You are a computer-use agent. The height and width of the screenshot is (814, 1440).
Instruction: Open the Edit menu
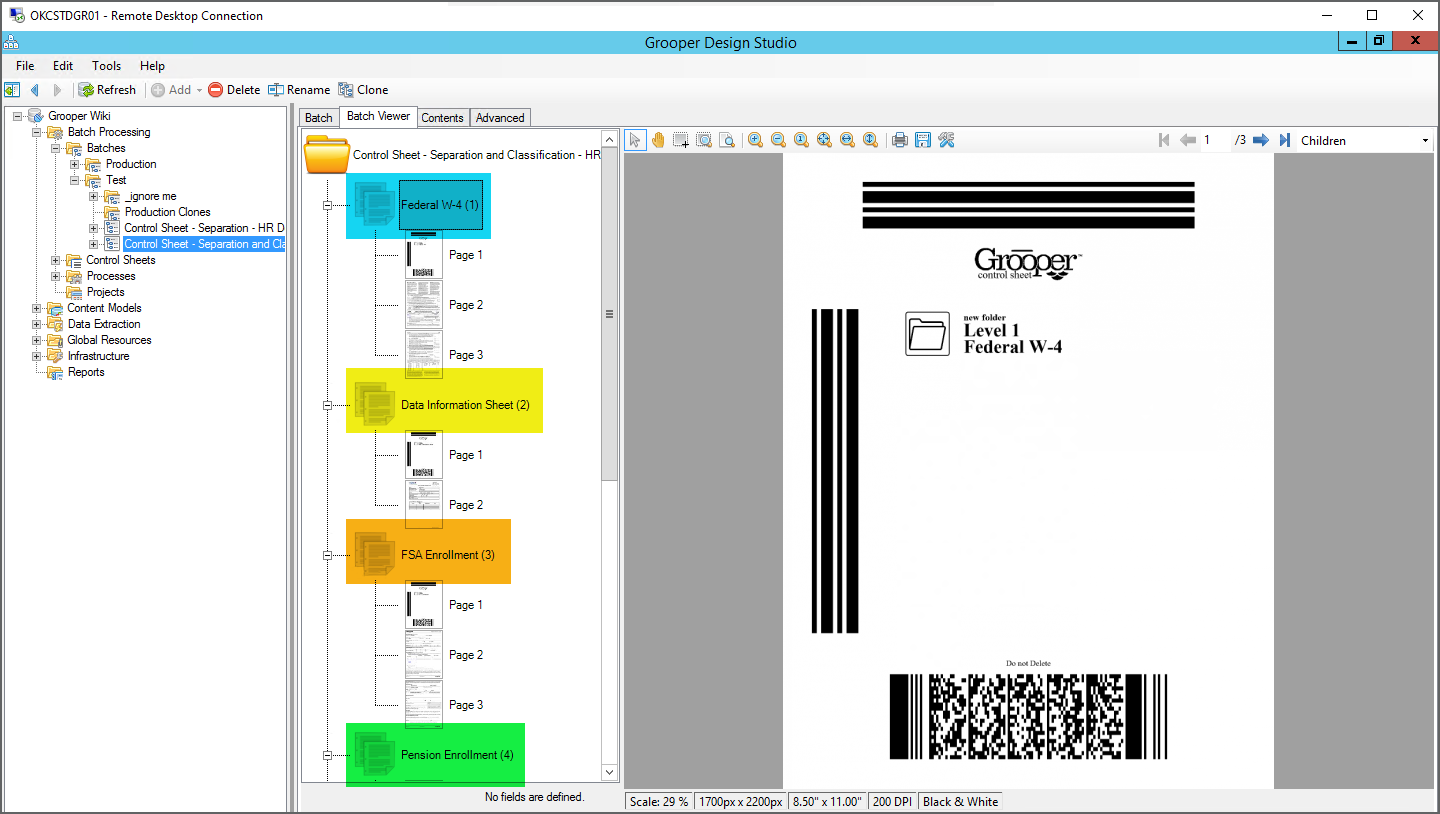tap(63, 66)
